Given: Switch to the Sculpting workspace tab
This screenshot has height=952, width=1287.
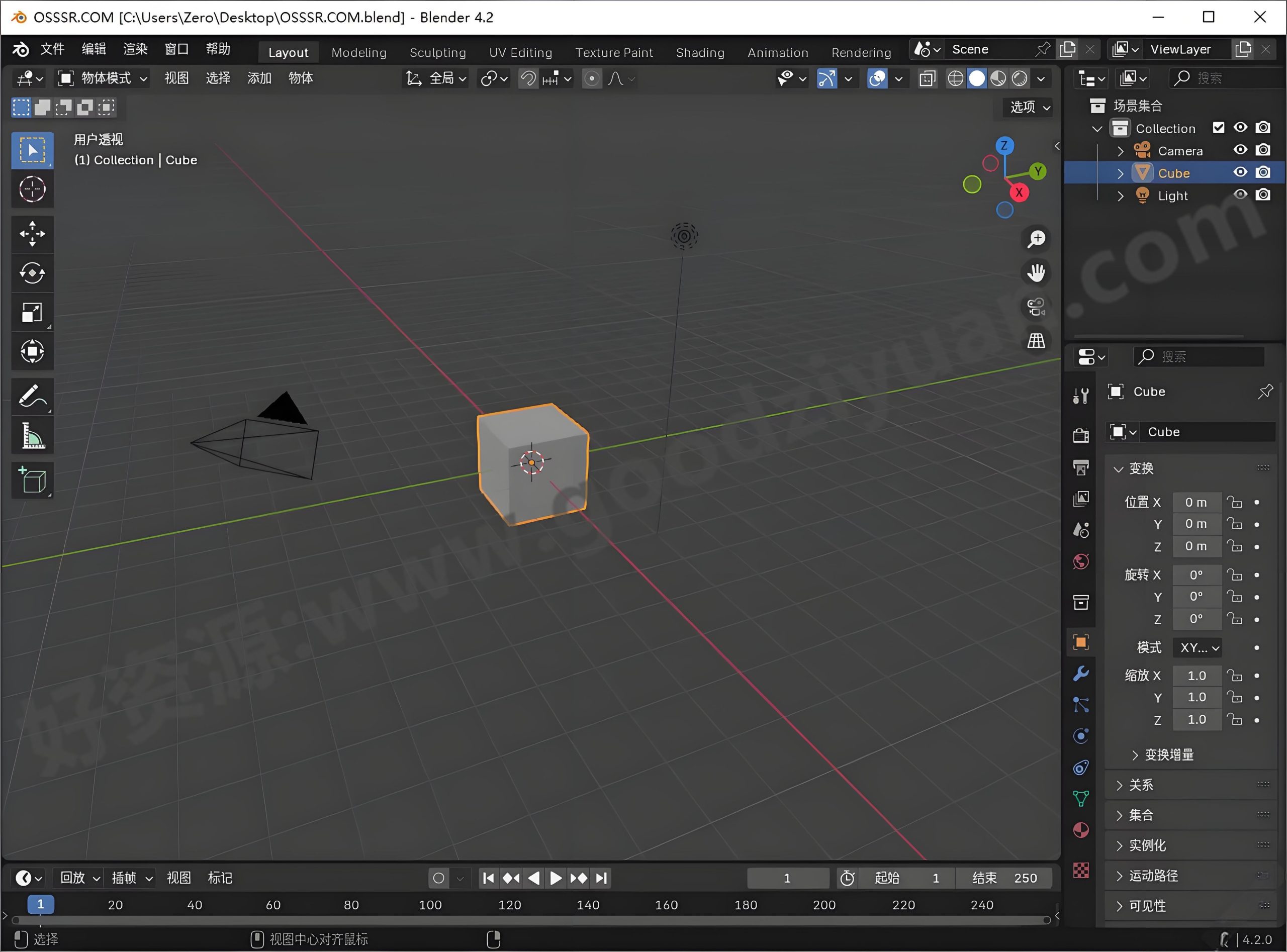Looking at the screenshot, I should pyautogui.click(x=438, y=52).
